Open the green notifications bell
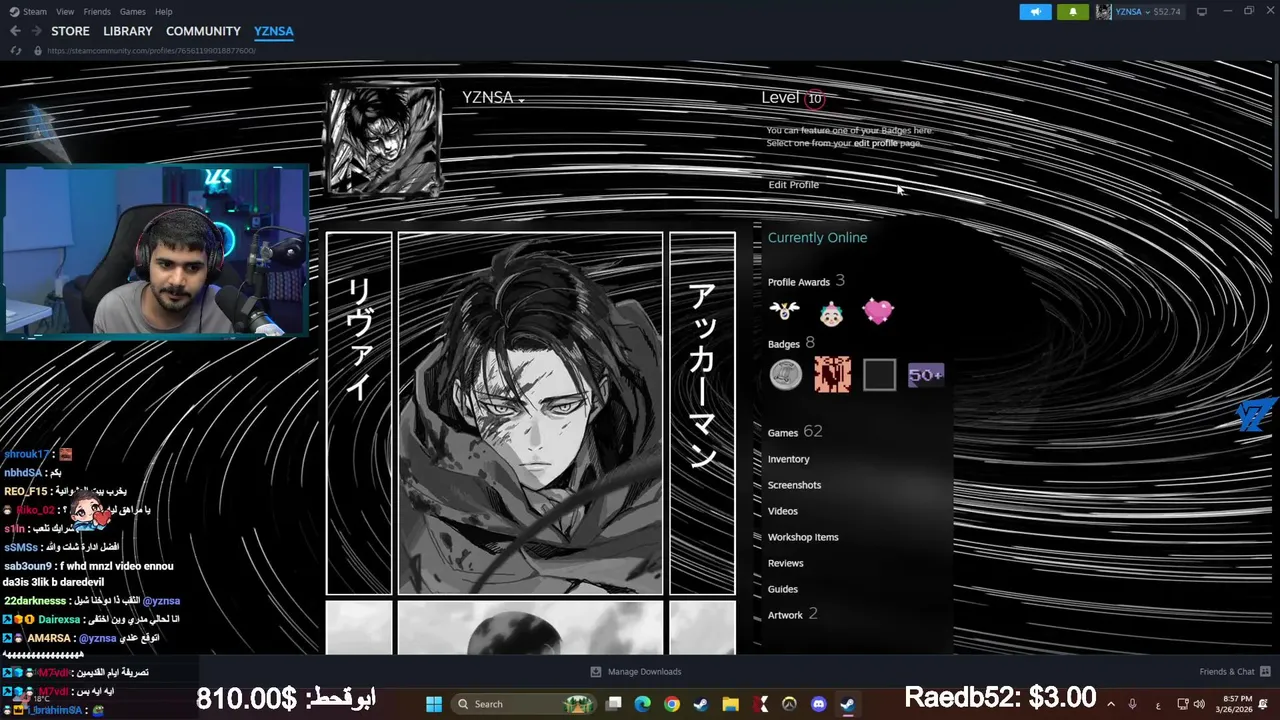The height and width of the screenshot is (720, 1280). point(1073,12)
